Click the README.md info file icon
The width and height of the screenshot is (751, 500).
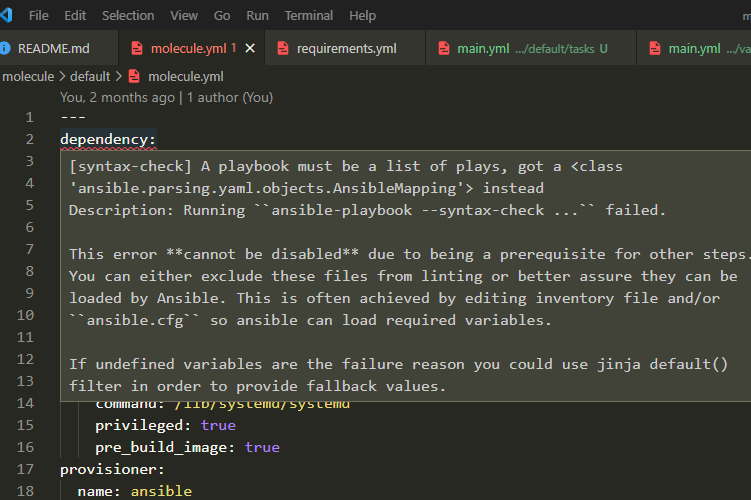(x=5, y=48)
